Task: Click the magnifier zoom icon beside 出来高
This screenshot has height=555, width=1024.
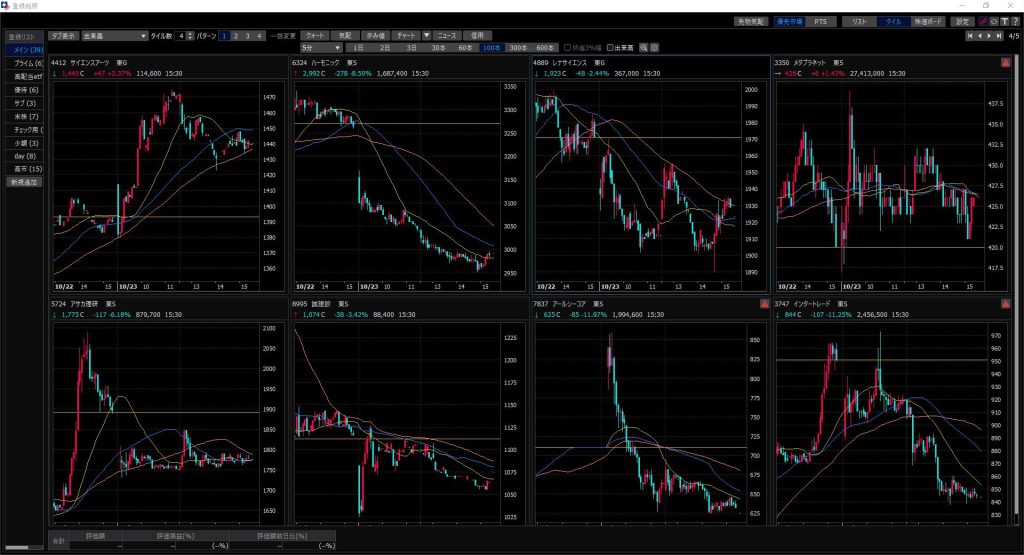Action: click(645, 47)
